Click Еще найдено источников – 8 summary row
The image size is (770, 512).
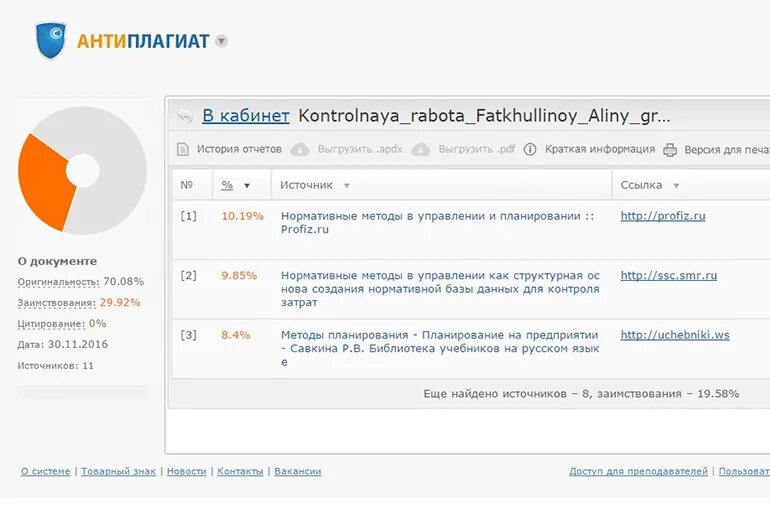point(581,394)
